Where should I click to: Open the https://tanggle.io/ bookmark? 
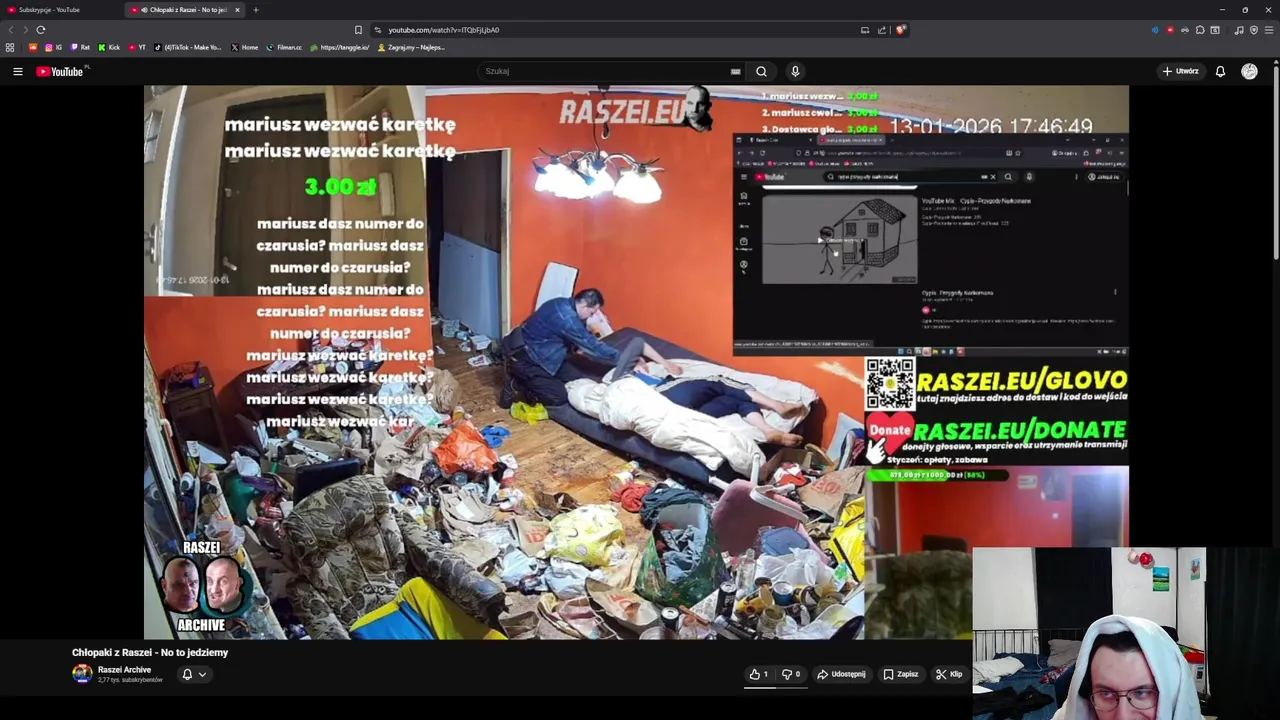point(340,47)
